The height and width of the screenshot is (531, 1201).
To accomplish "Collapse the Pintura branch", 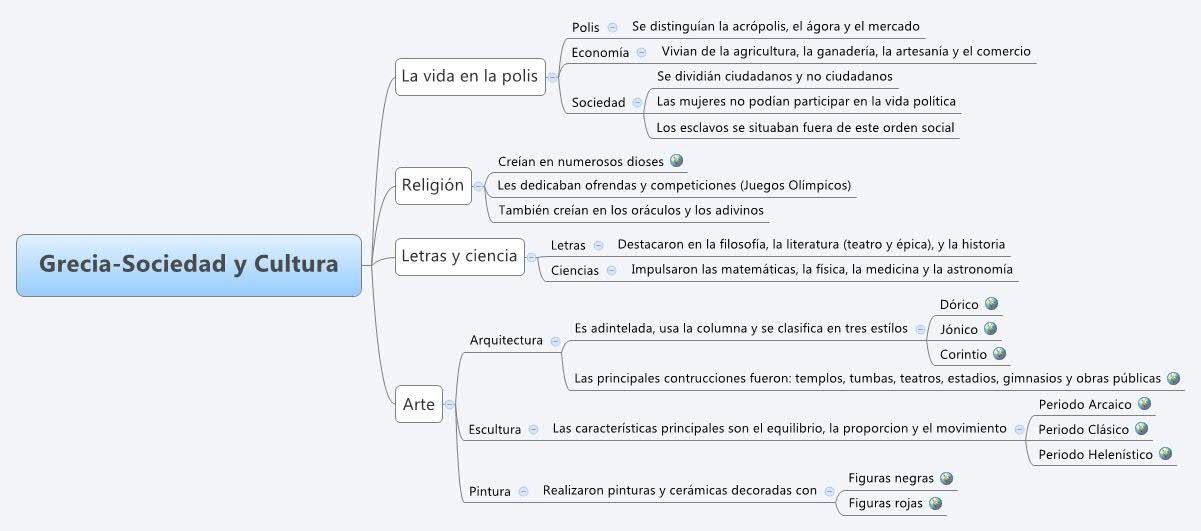I will [523, 491].
